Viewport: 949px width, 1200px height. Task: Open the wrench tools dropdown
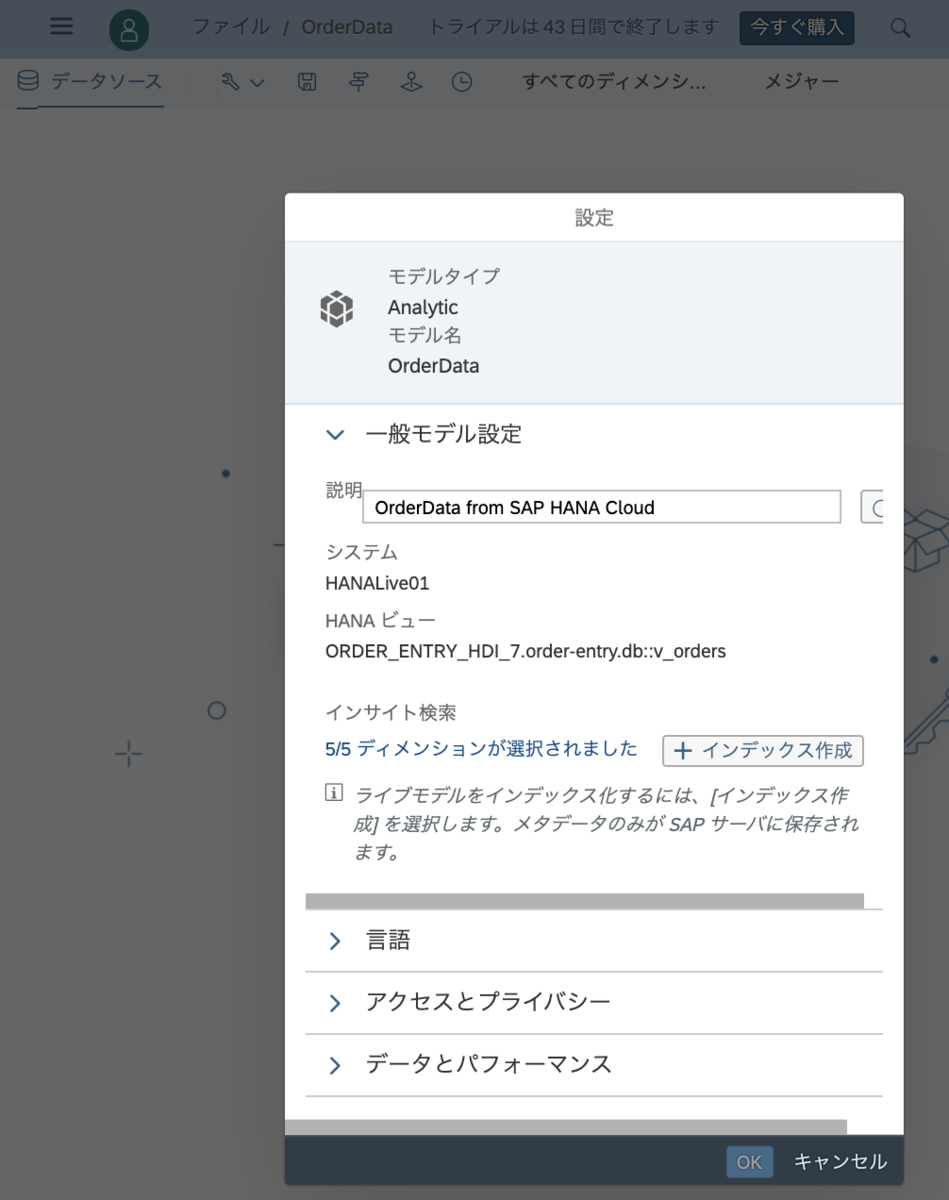tap(243, 83)
